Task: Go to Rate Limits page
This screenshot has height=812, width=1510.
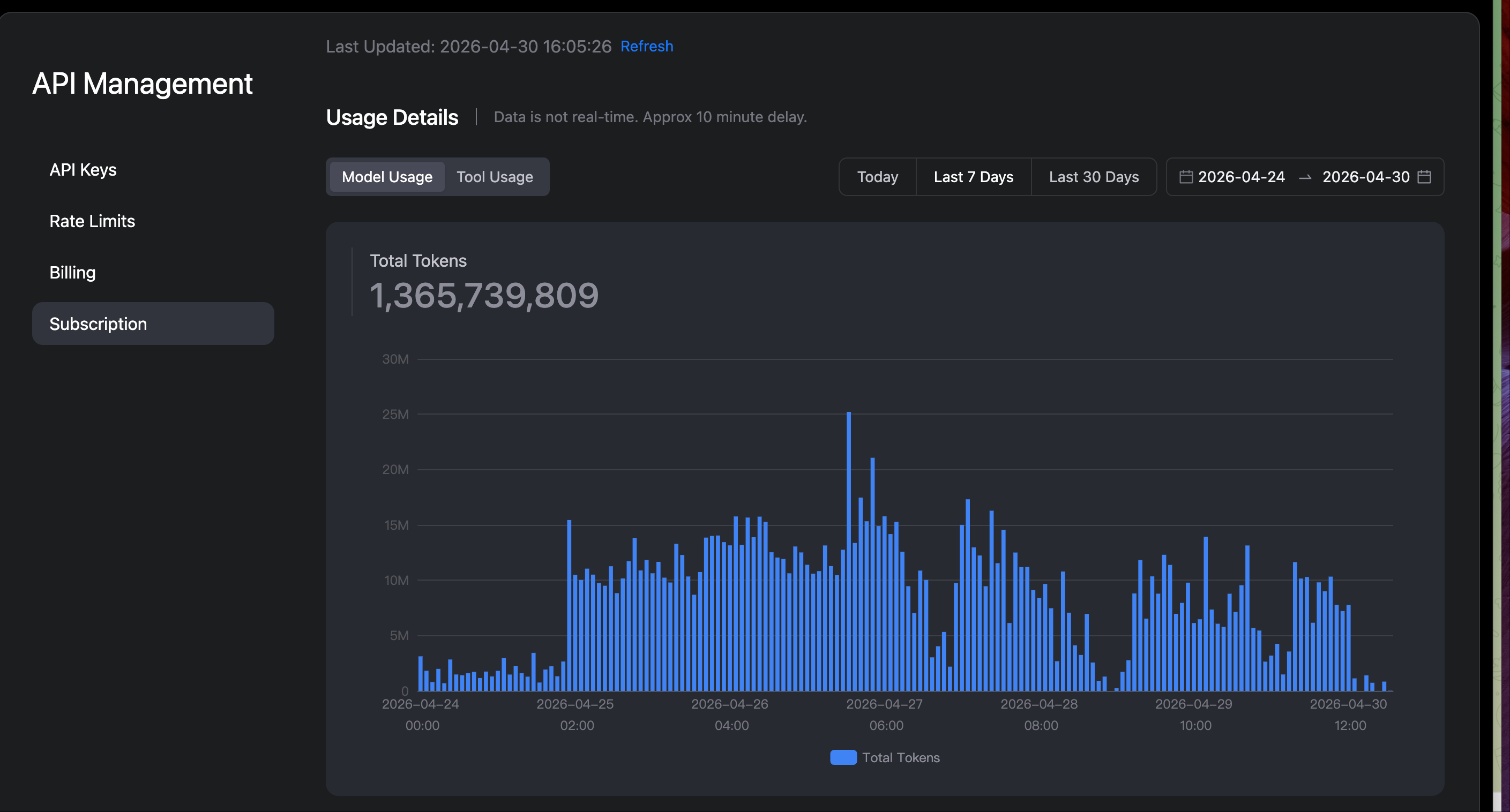Action: coord(92,221)
